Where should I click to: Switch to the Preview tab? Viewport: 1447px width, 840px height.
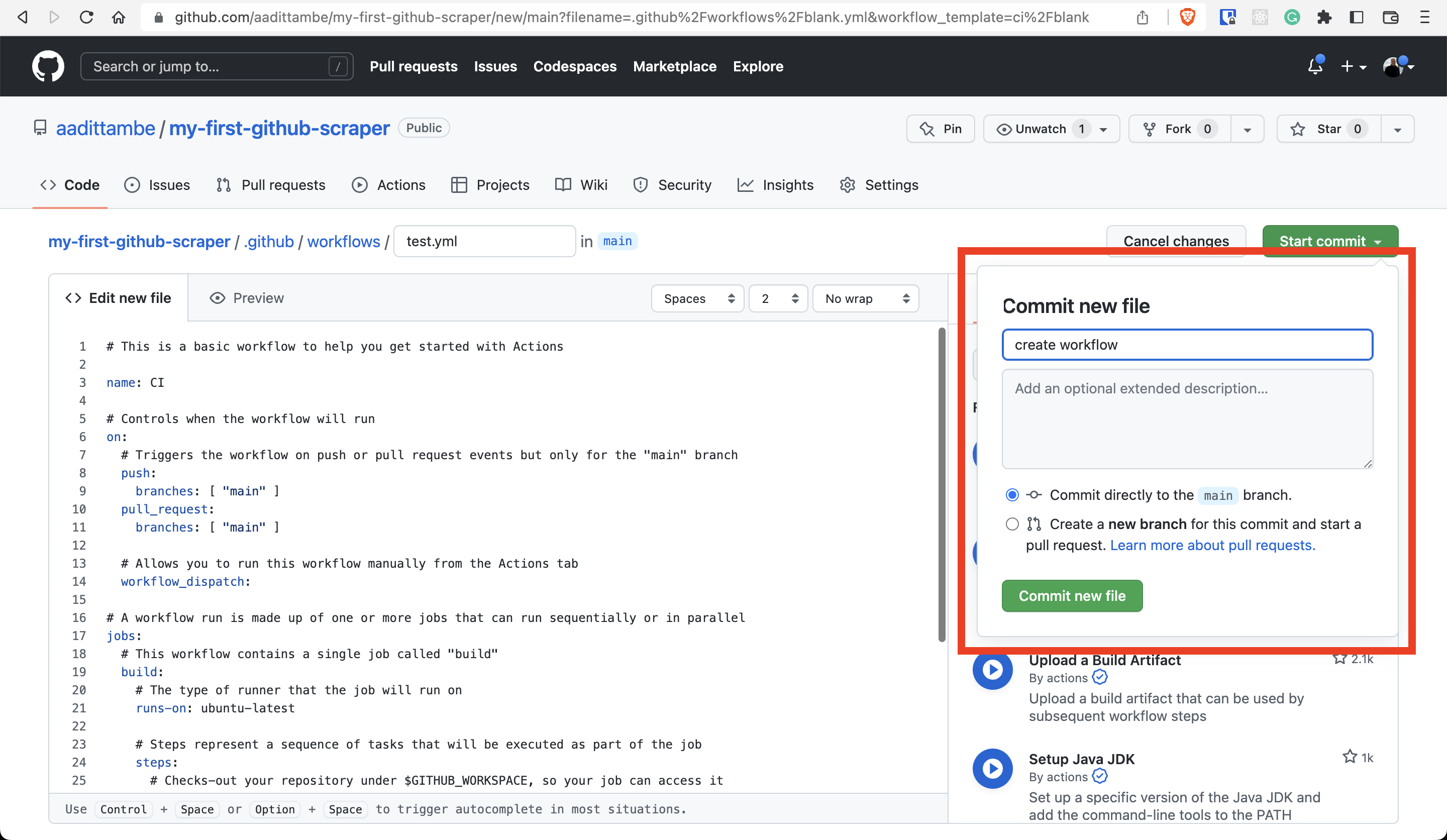[246, 298]
